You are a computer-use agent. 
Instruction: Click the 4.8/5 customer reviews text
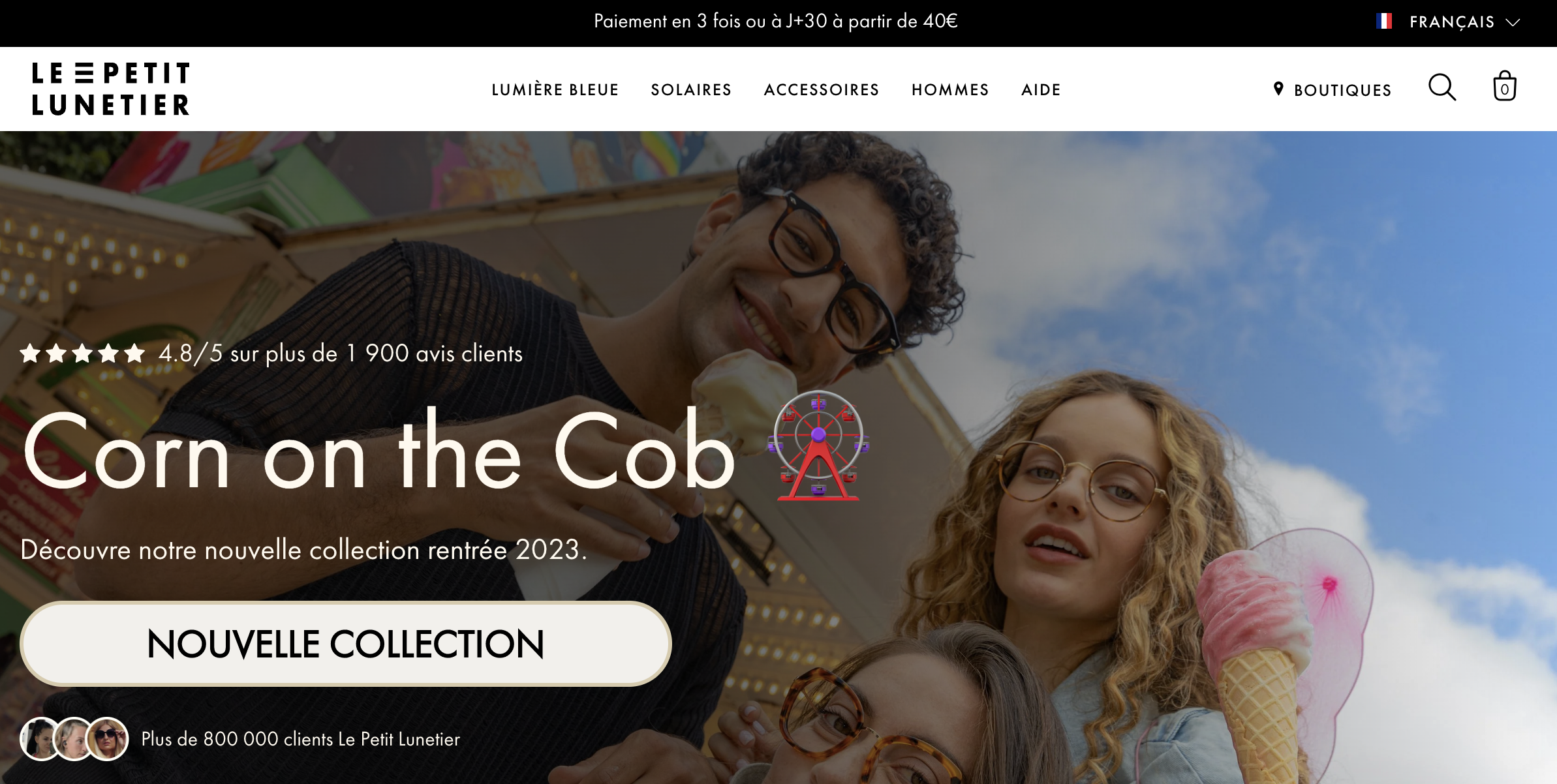(x=341, y=354)
